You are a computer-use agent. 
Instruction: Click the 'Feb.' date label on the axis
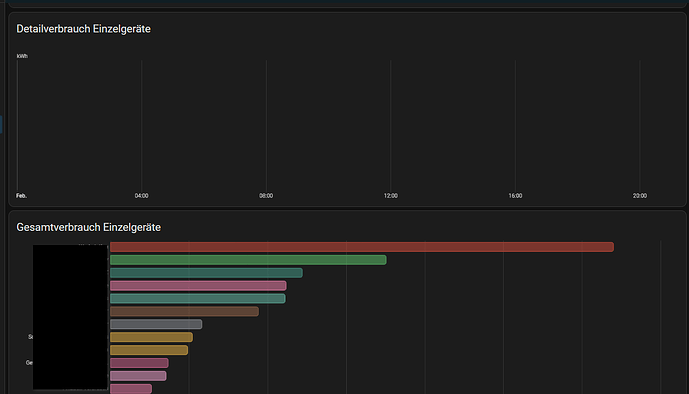tap(22, 196)
